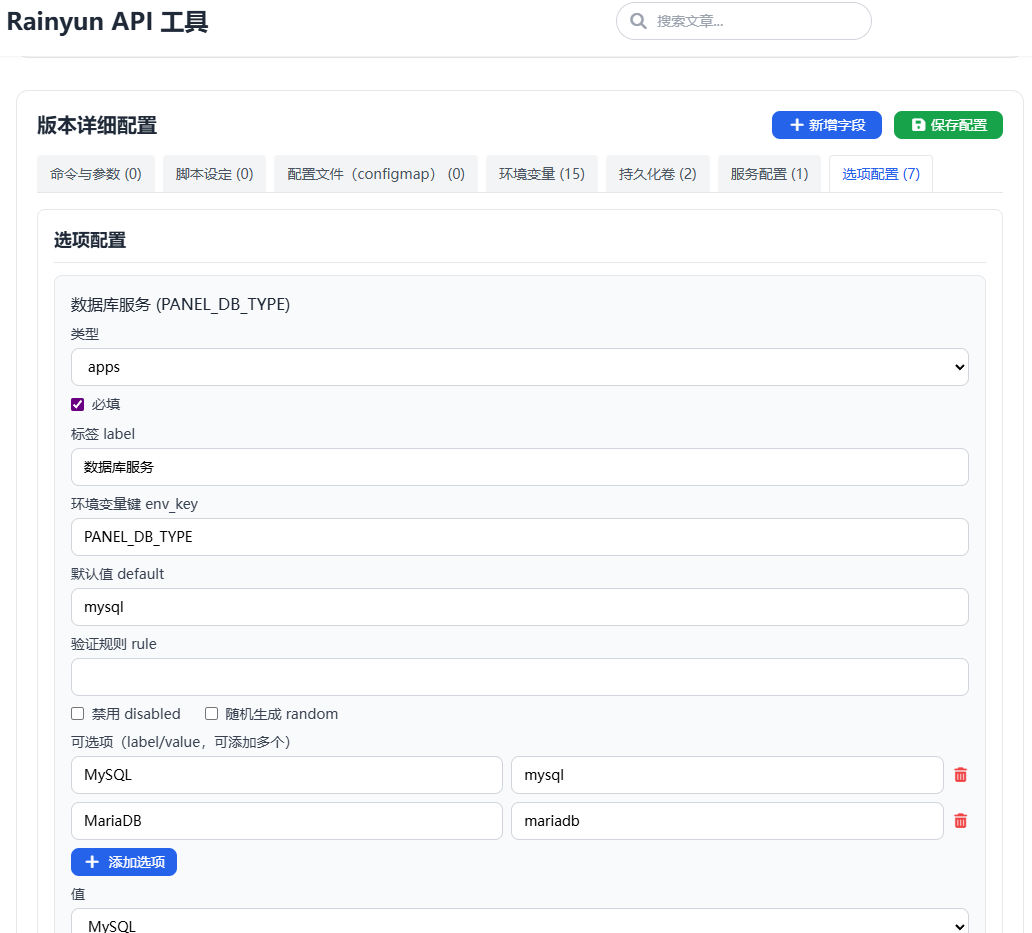Toggle the 随机生成 random checkbox

point(212,714)
